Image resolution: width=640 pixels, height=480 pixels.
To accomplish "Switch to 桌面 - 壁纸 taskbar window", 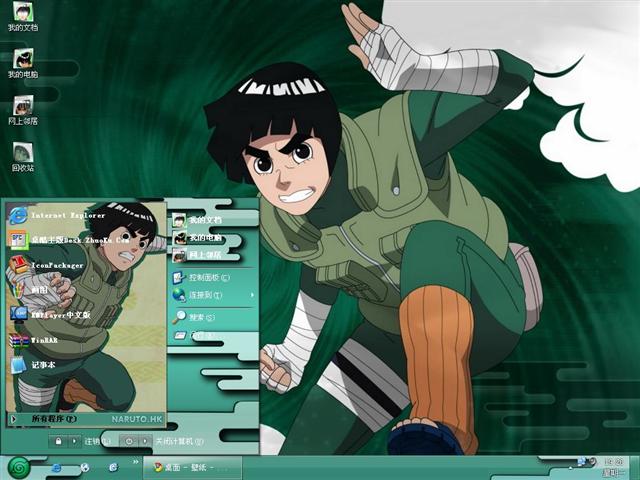I will (x=192, y=468).
